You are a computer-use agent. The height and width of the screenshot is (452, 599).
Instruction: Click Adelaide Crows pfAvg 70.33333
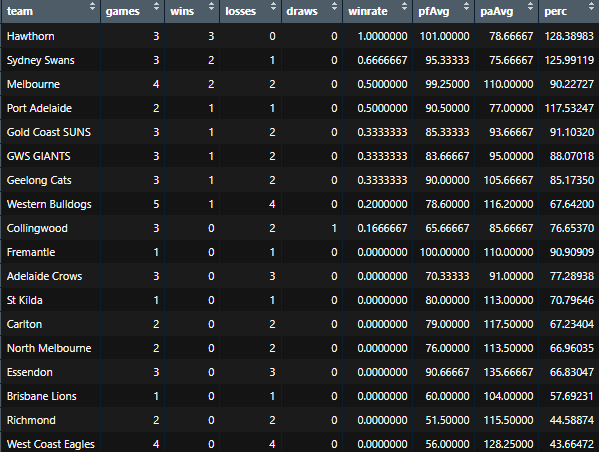coord(447,276)
